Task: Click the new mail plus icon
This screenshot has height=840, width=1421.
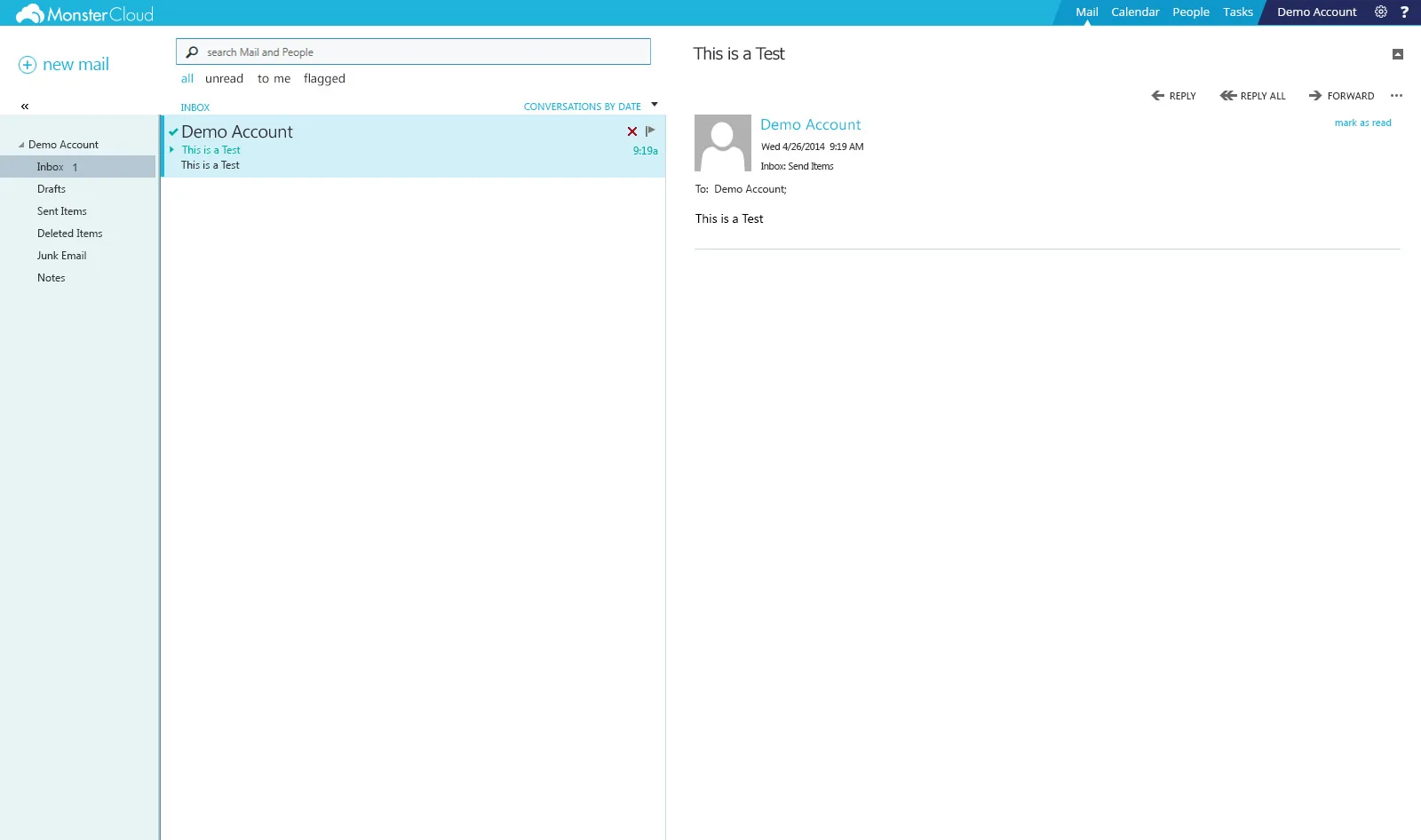Action: [x=28, y=65]
